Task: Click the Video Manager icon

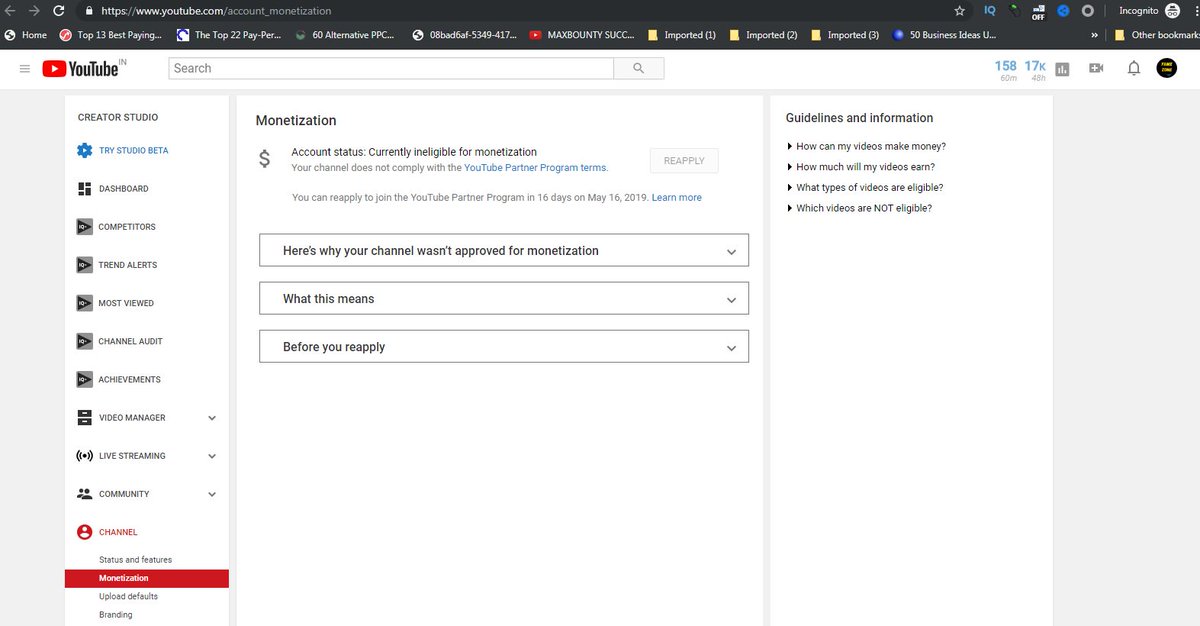Action: 85,418
